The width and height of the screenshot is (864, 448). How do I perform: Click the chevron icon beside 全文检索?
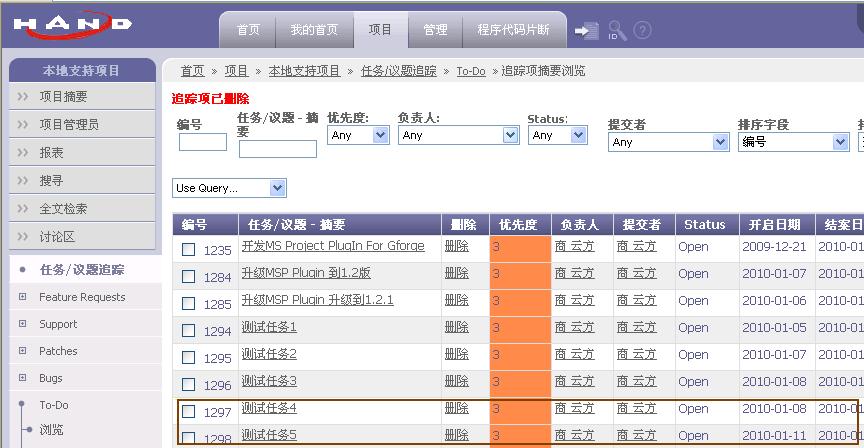point(23,209)
